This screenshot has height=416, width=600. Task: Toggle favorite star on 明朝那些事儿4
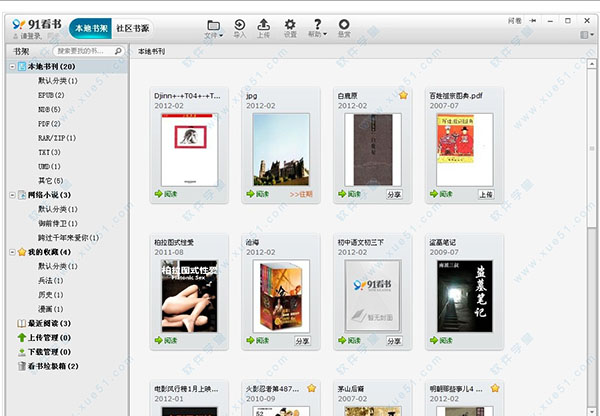(x=495, y=388)
